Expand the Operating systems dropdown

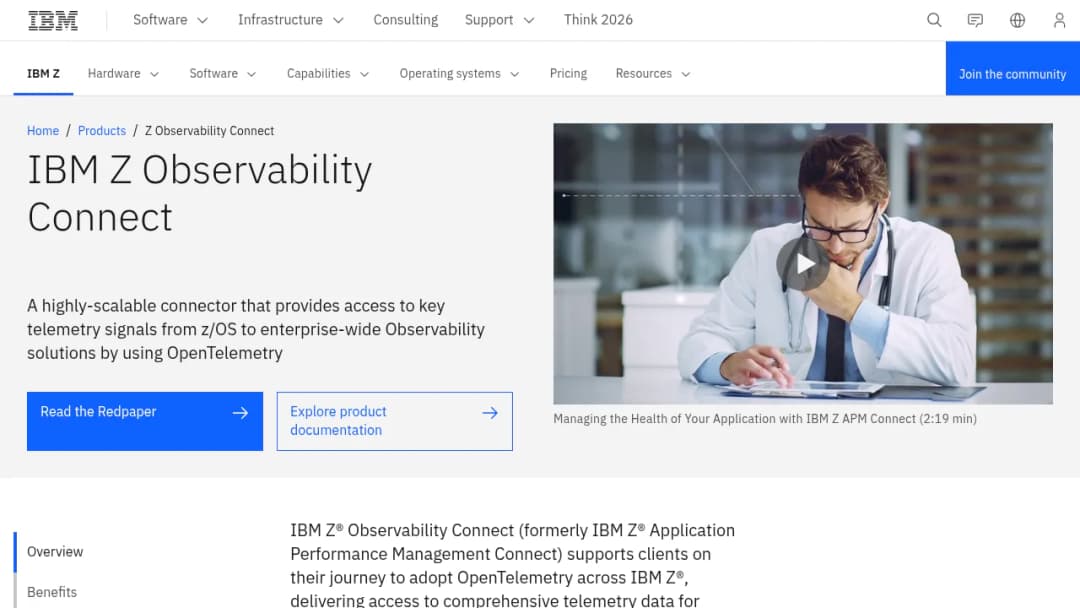pyautogui.click(x=459, y=74)
